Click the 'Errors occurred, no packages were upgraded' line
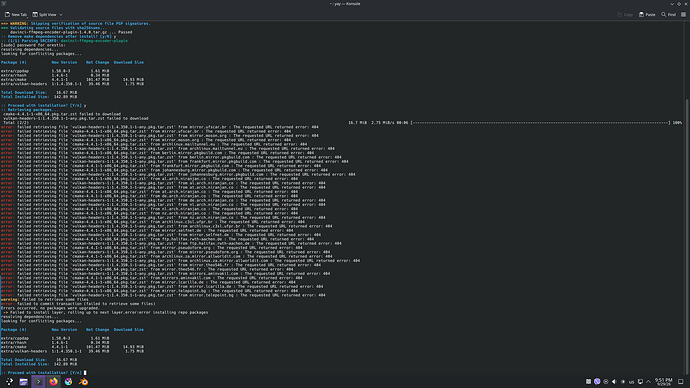This screenshot has width=690, height=388. [50, 308]
